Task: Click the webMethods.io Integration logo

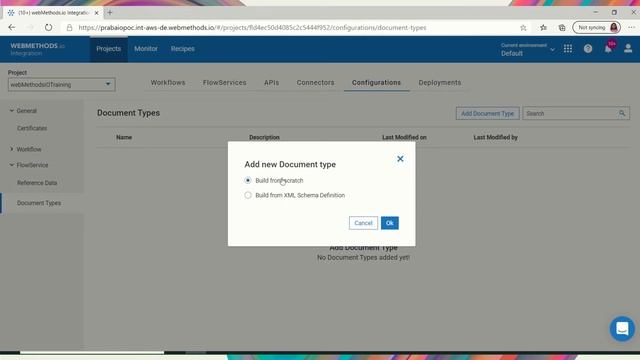Action: click(38, 49)
